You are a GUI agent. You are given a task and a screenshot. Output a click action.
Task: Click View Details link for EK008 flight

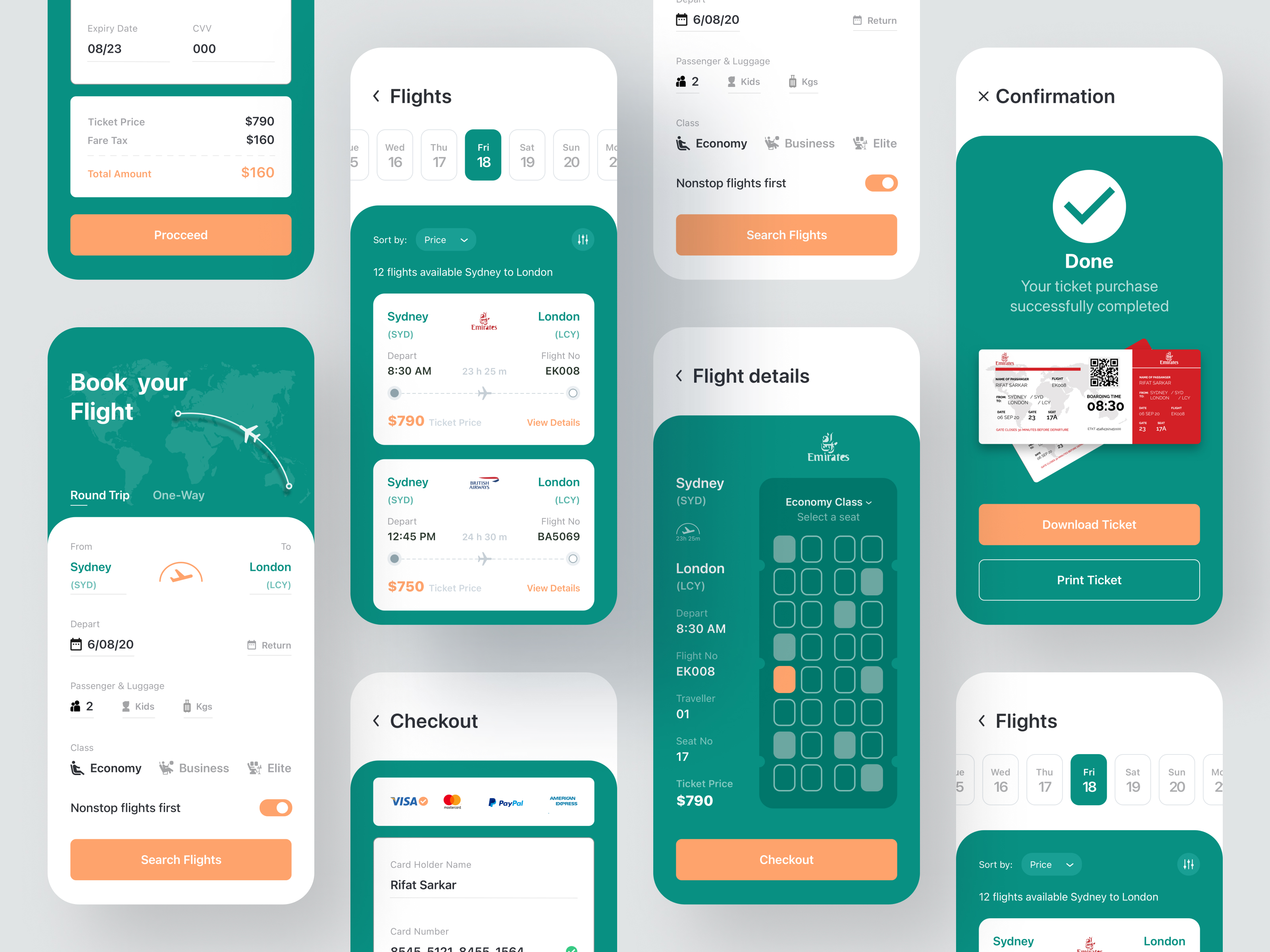click(x=554, y=422)
